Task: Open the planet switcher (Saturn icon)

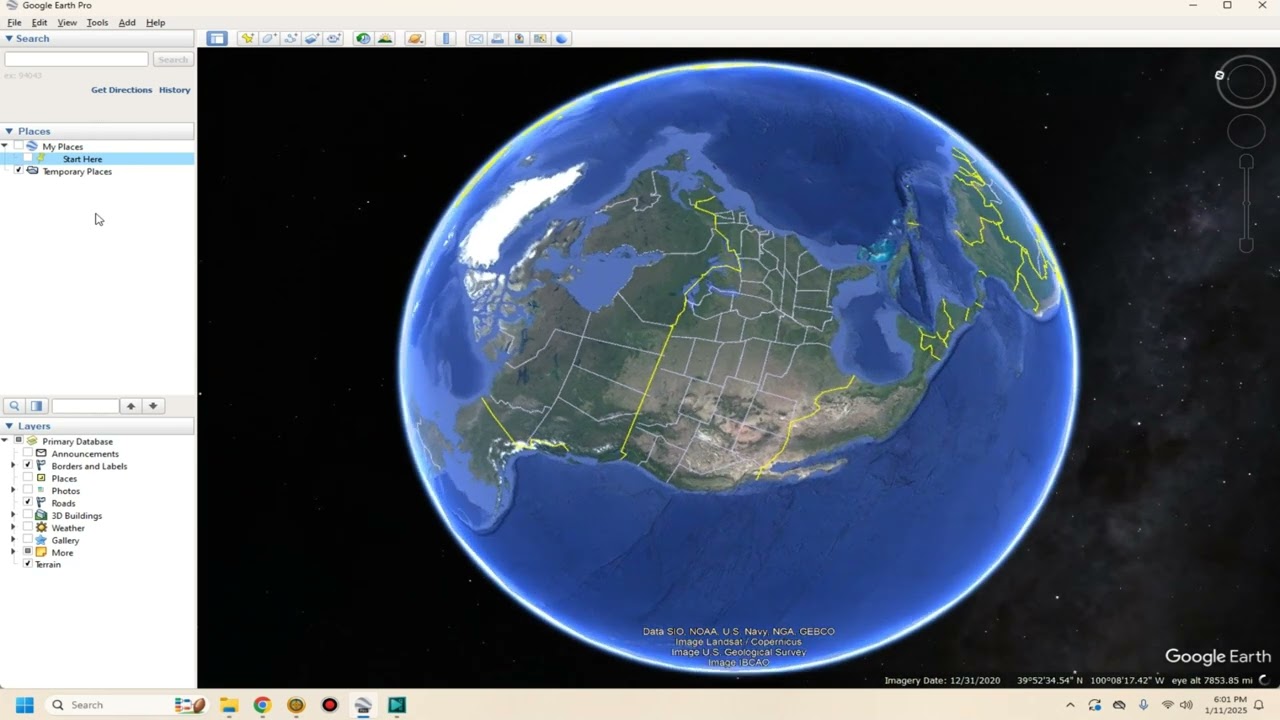Action: point(416,38)
